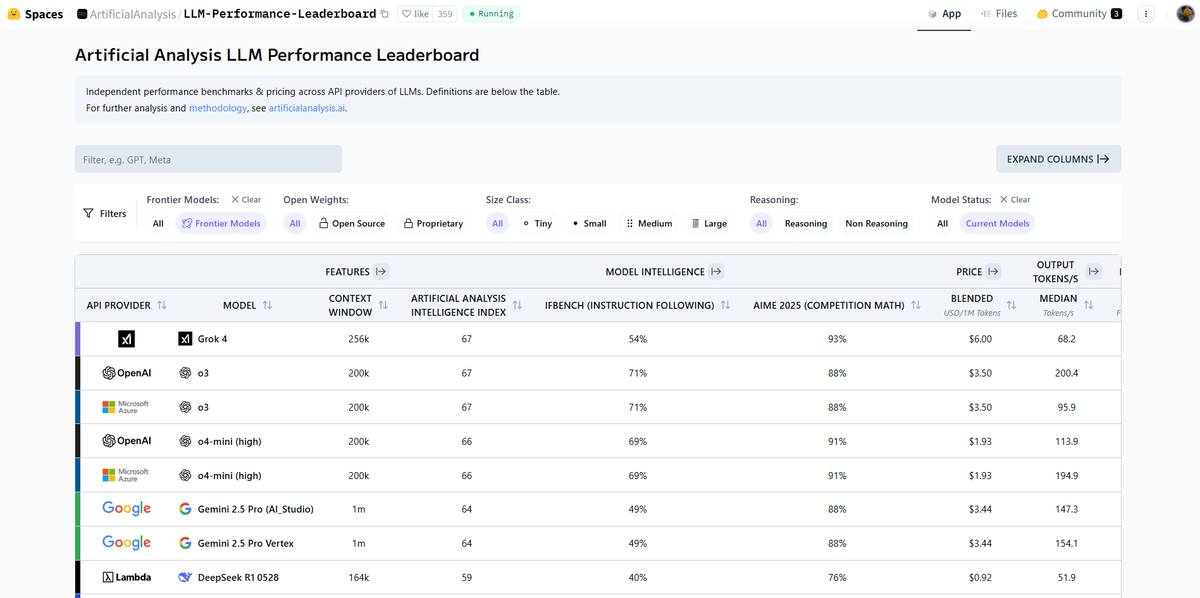Click Google logo in Gemini 2.5 Pro (AI_Studio) row
The width and height of the screenshot is (1200, 598).
[x=126, y=509]
